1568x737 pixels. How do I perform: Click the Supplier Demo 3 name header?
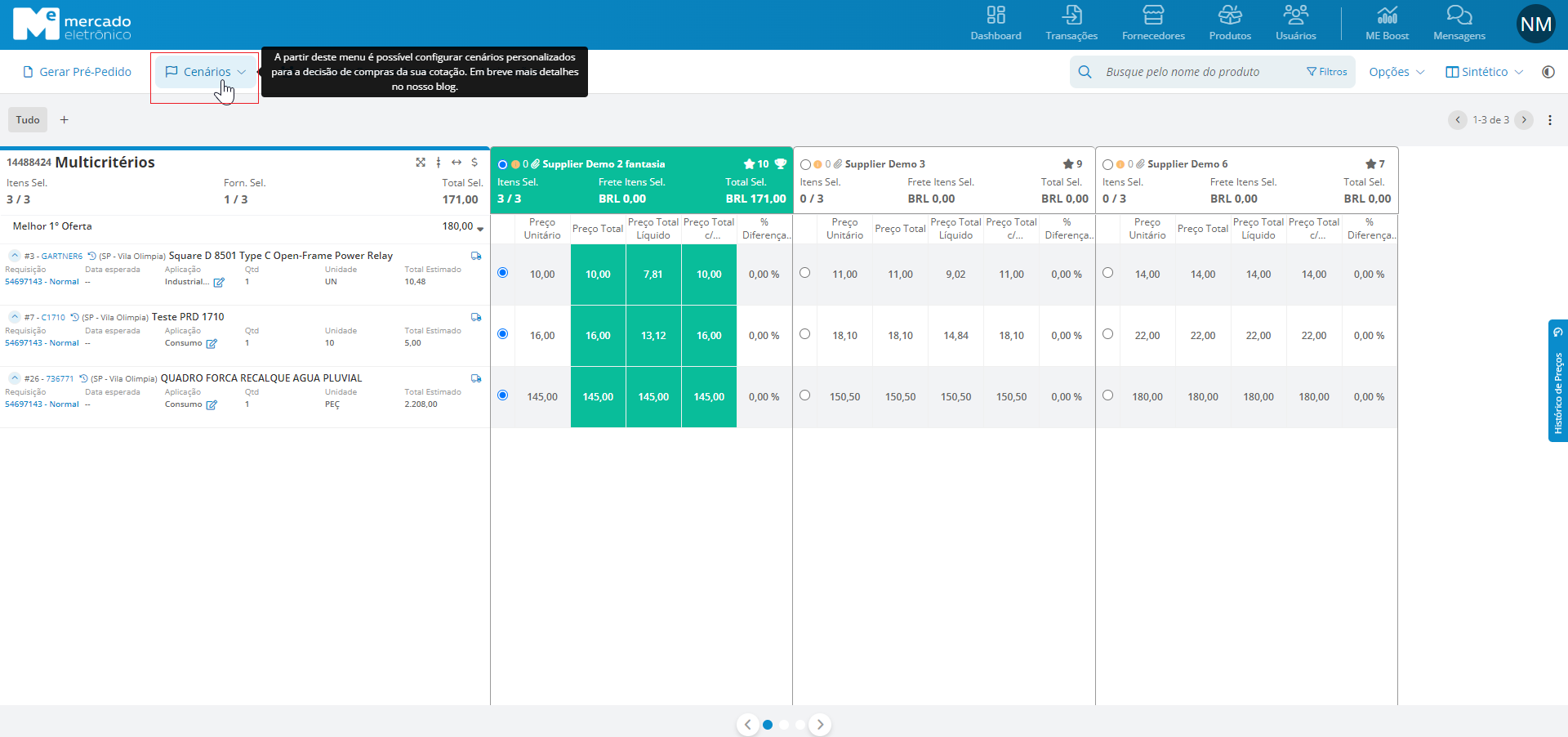coord(884,164)
